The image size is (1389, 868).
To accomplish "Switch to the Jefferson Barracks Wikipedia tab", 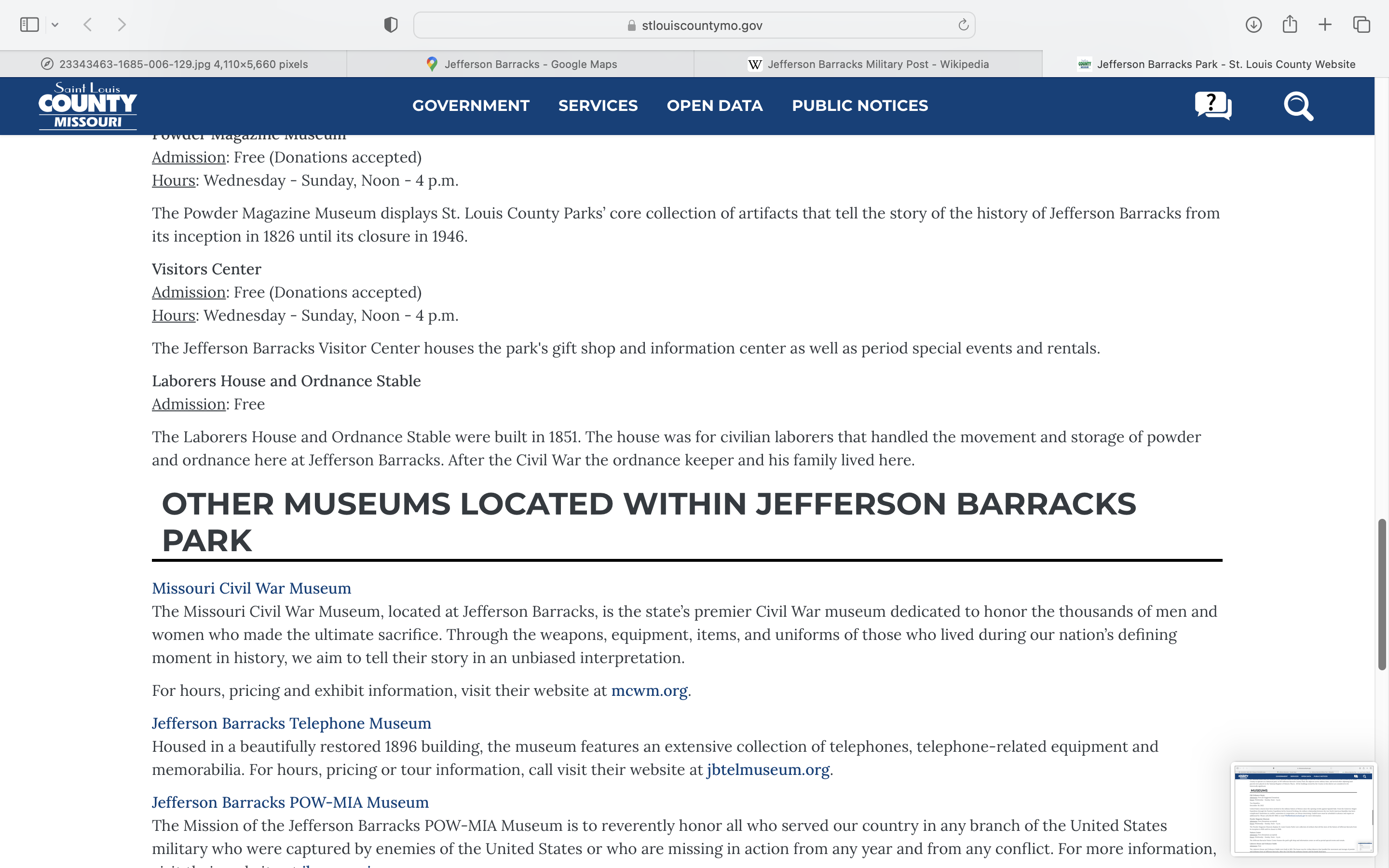I will (x=868, y=64).
